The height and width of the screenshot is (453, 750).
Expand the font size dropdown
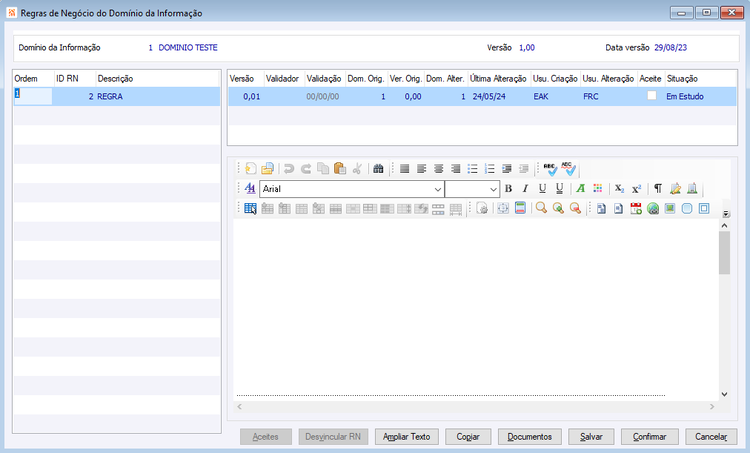493,189
